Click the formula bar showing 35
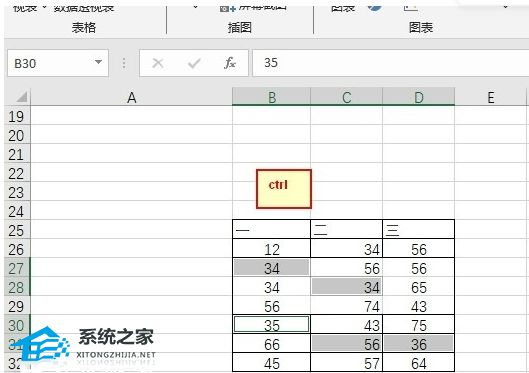The width and height of the screenshot is (529, 373). [x=391, y=63]
